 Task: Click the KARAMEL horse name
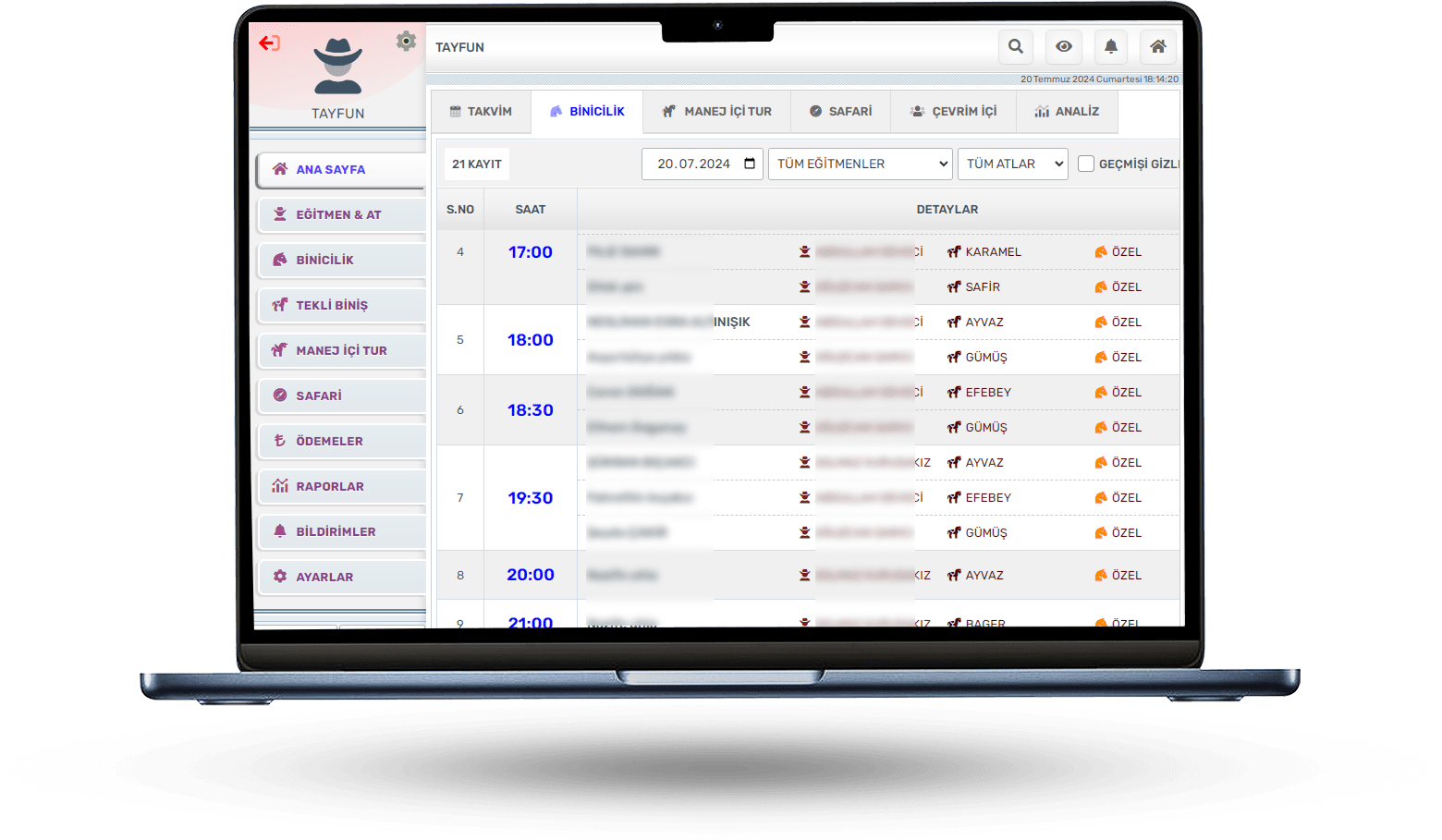(x=994, y=252)
